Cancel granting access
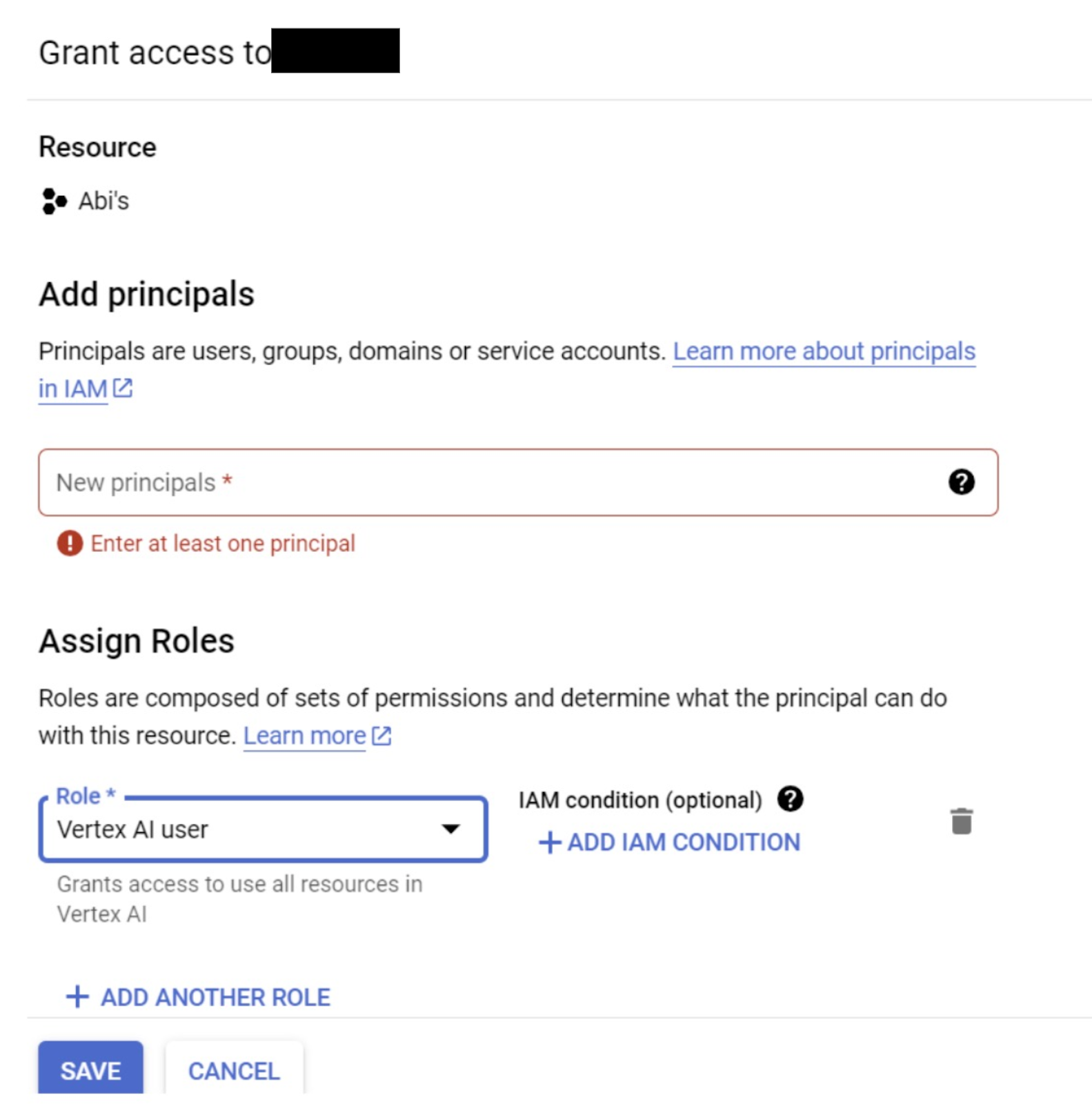 click(x=234, y=1070)
